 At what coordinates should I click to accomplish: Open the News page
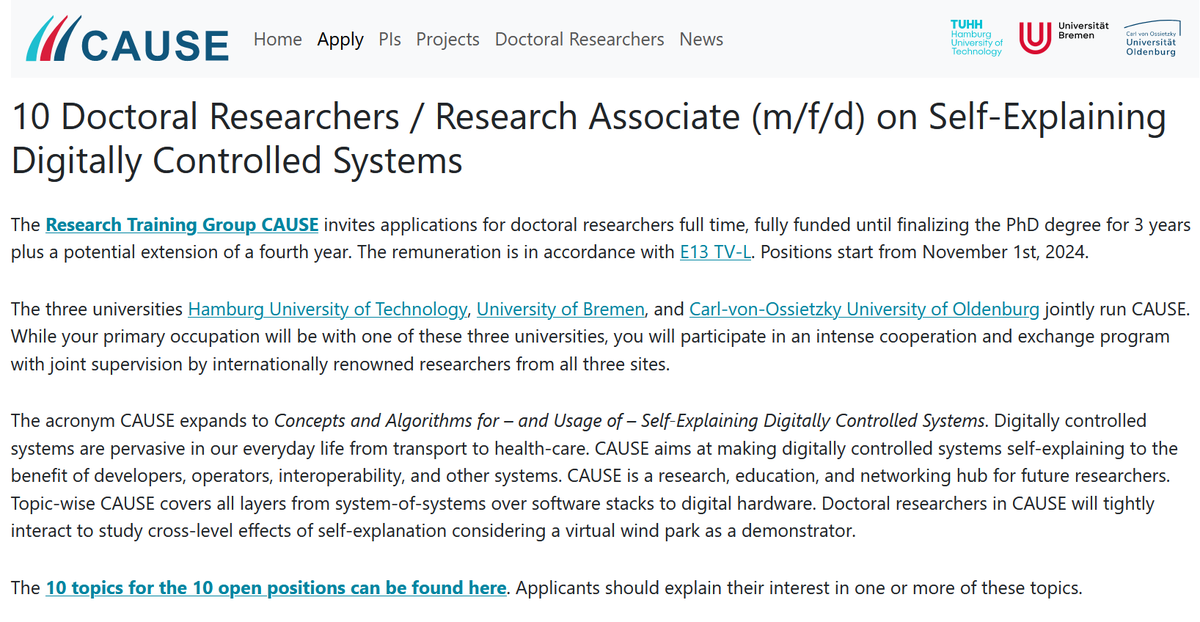[x=701, y=39]
